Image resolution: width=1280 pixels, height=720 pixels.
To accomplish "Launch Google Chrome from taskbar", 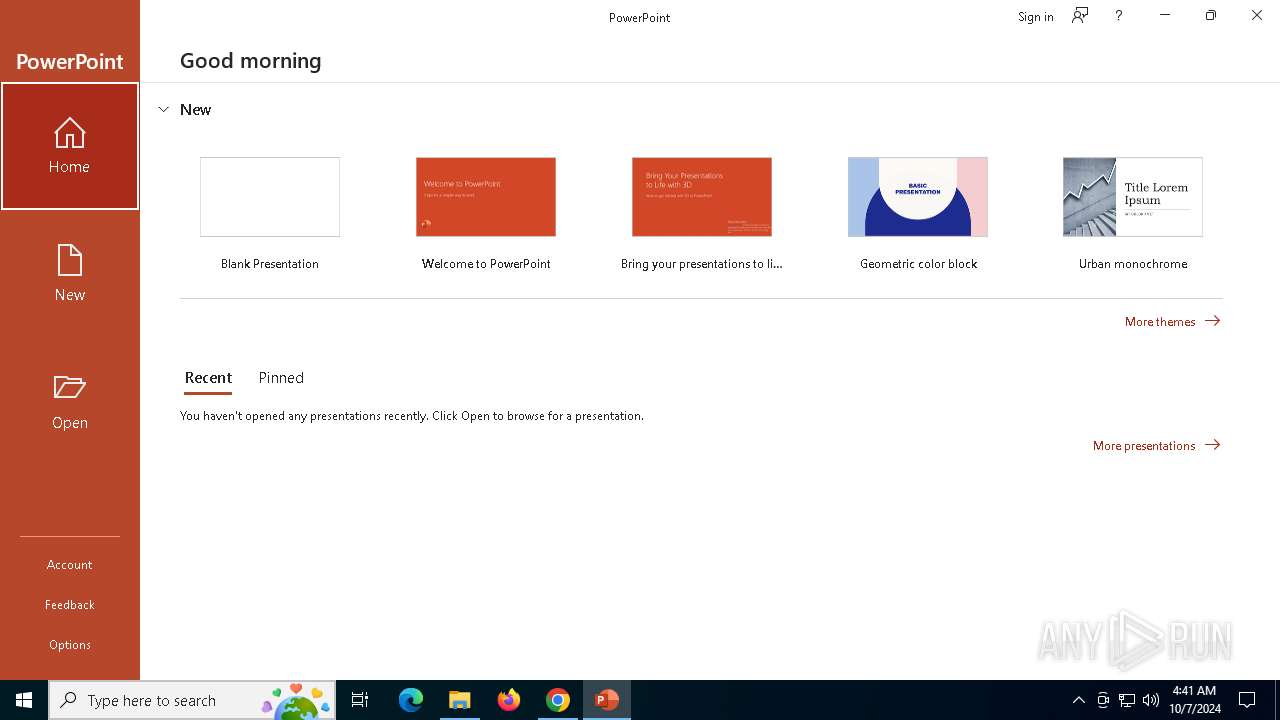I will [x=558, y=700].
